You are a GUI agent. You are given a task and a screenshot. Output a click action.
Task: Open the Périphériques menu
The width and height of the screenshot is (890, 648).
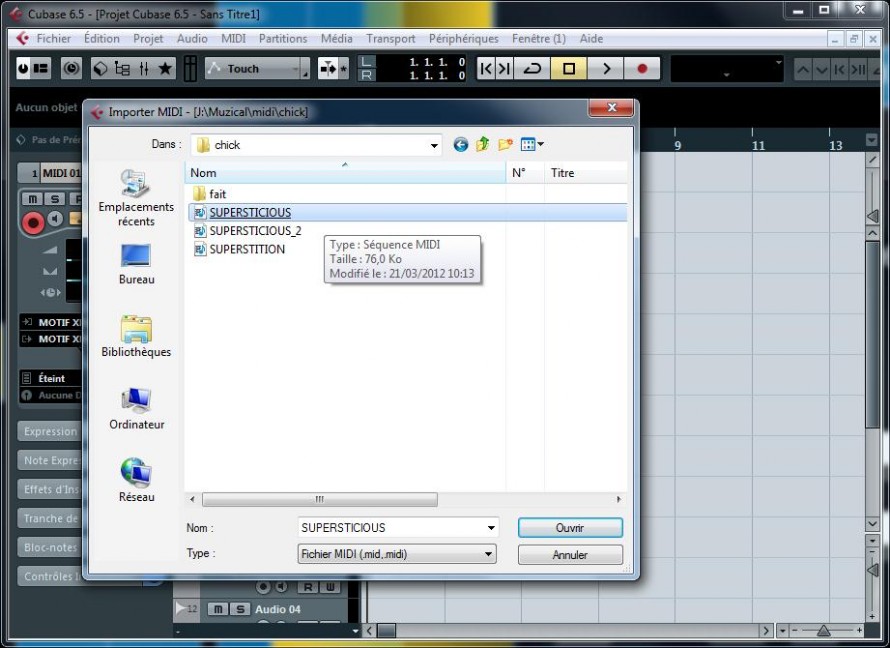click(x=463, y=39)
